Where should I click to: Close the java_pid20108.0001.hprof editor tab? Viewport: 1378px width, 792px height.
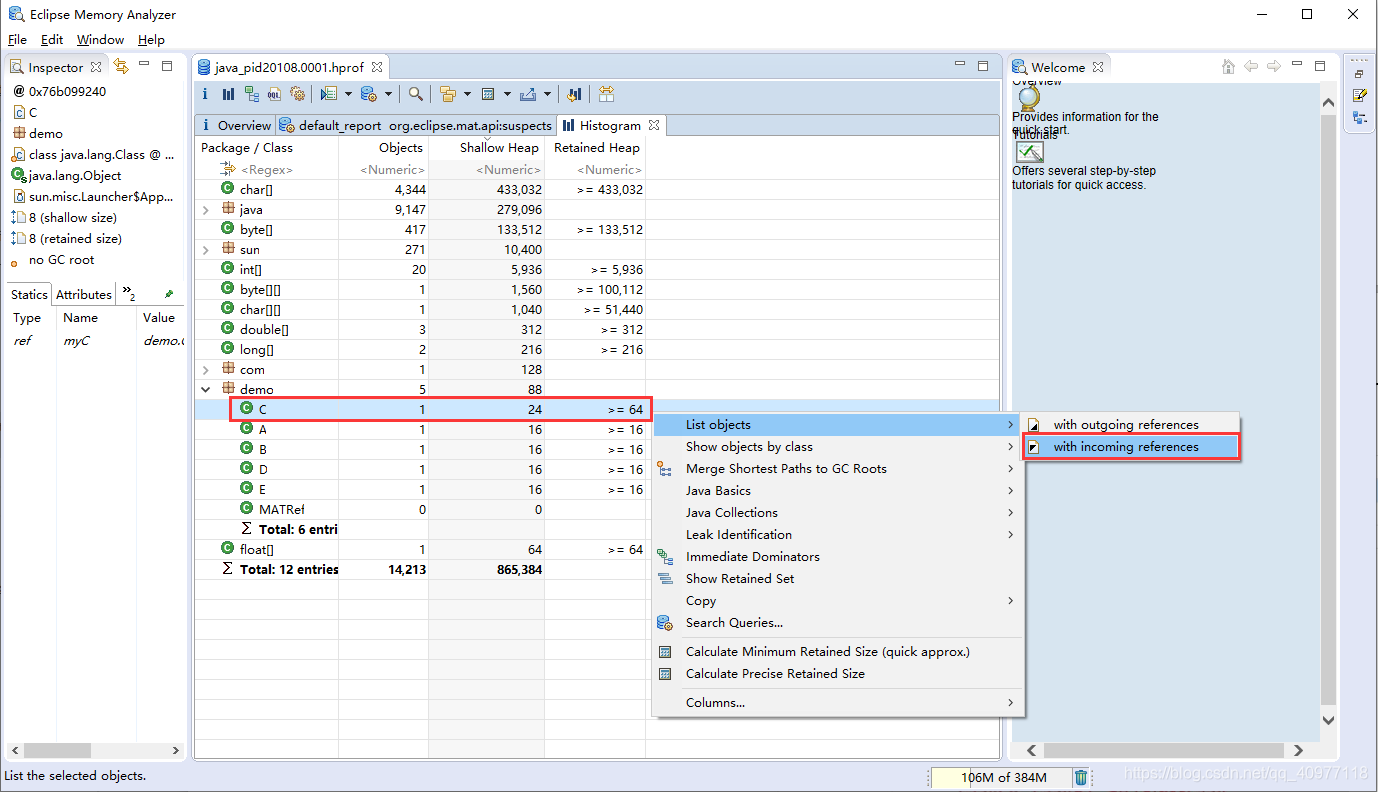(377, 67)
